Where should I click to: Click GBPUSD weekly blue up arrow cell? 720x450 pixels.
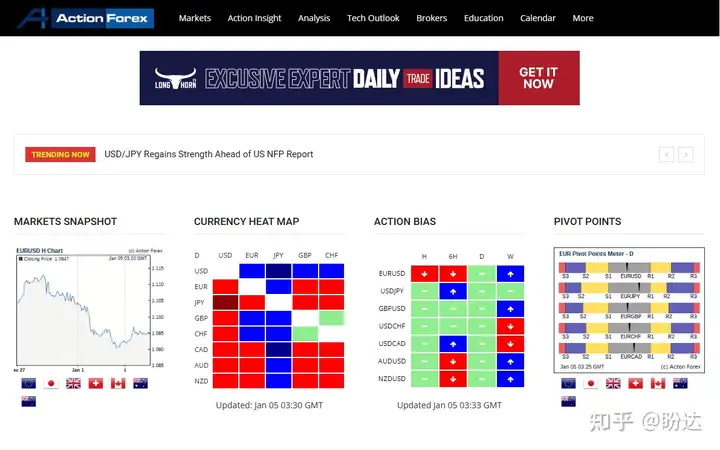tap(510, 309)
